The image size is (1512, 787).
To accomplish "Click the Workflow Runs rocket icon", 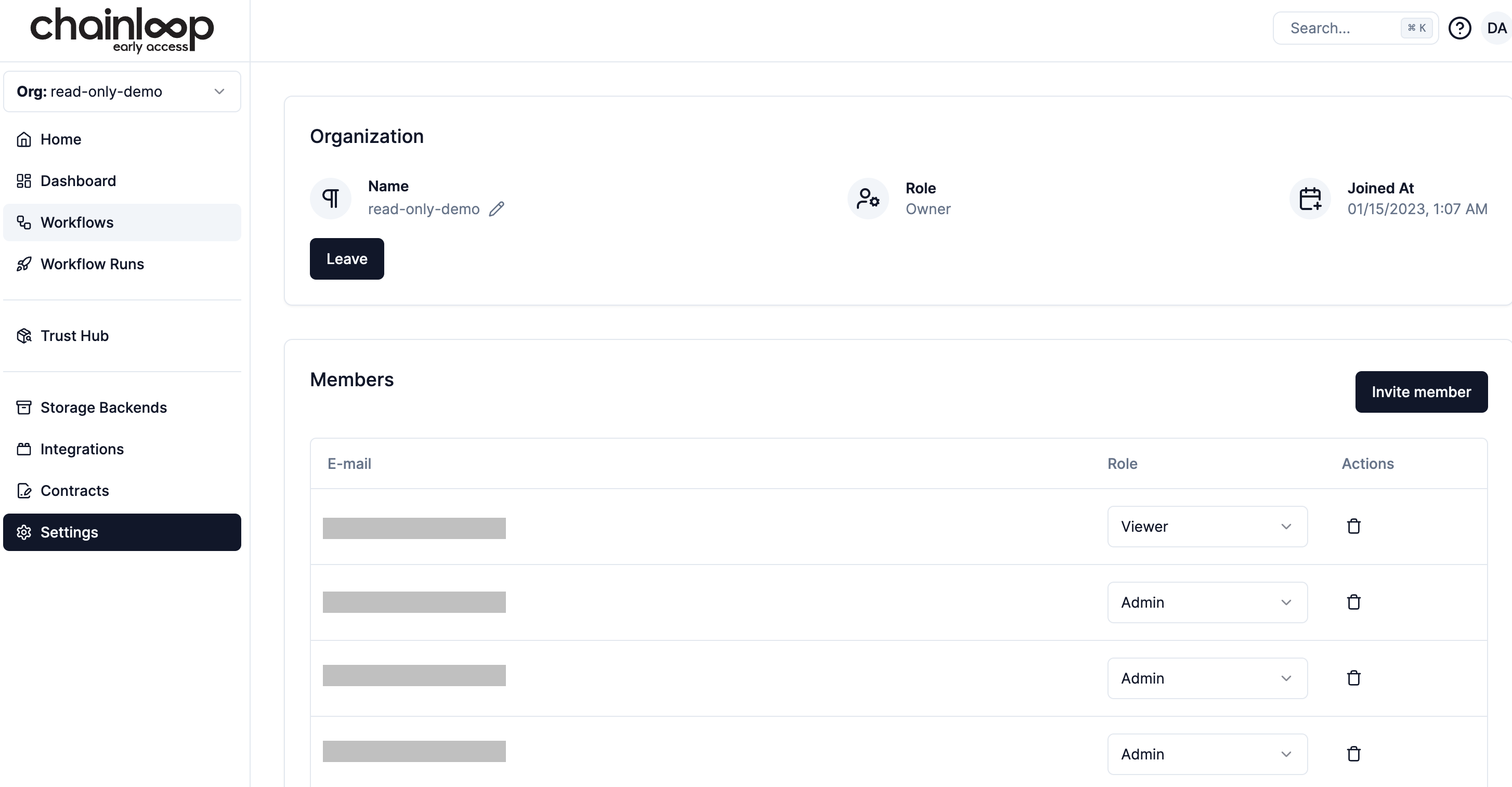I will coord(24,264).
